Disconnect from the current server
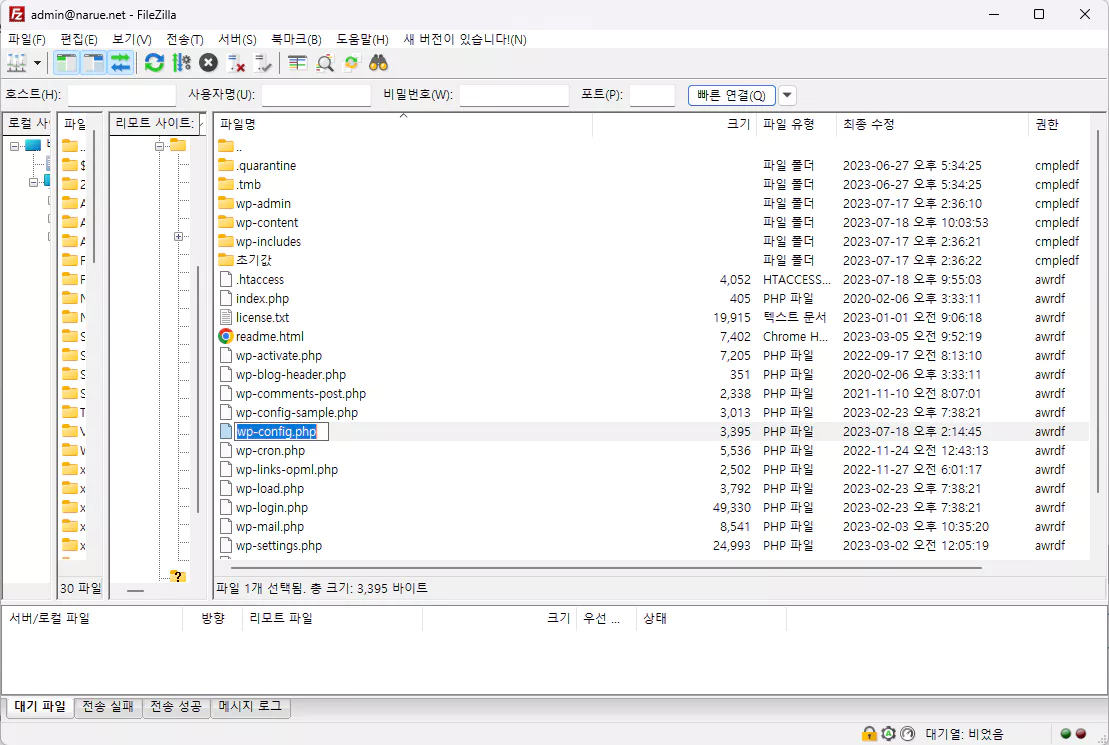The image size is (1109, 745). (x=236, y=63)
